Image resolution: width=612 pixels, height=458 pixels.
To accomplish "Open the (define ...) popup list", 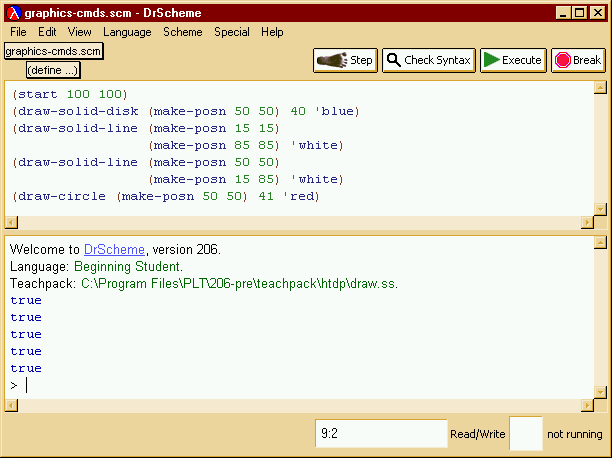I will pyautogui.click(x=53, y=70).
